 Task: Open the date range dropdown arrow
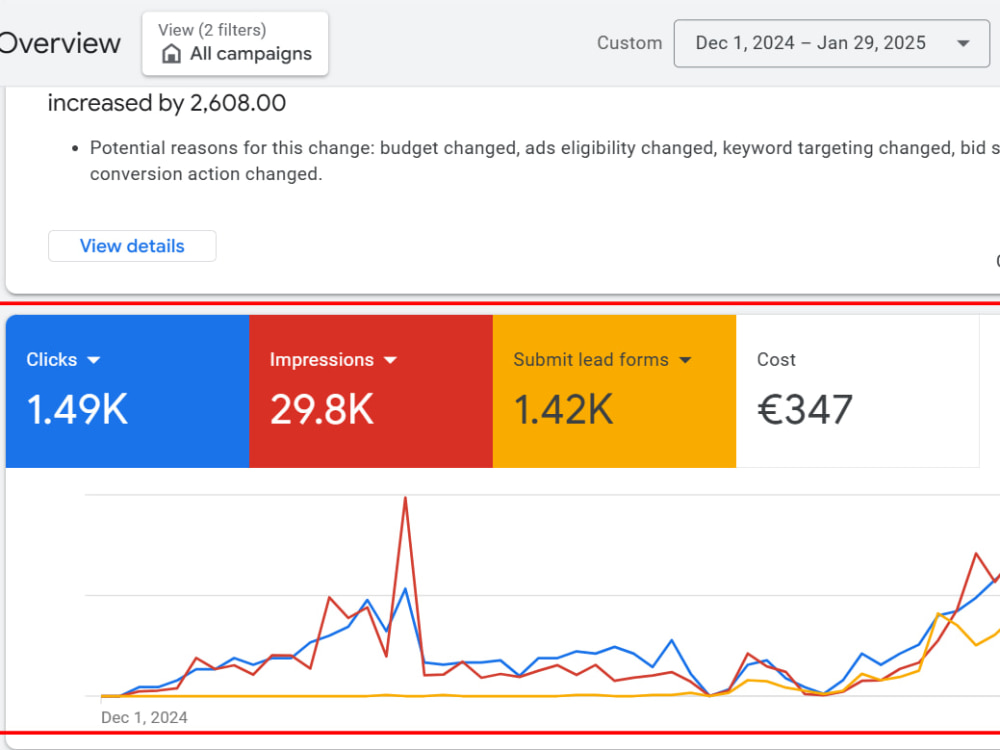tap(963, 43)
